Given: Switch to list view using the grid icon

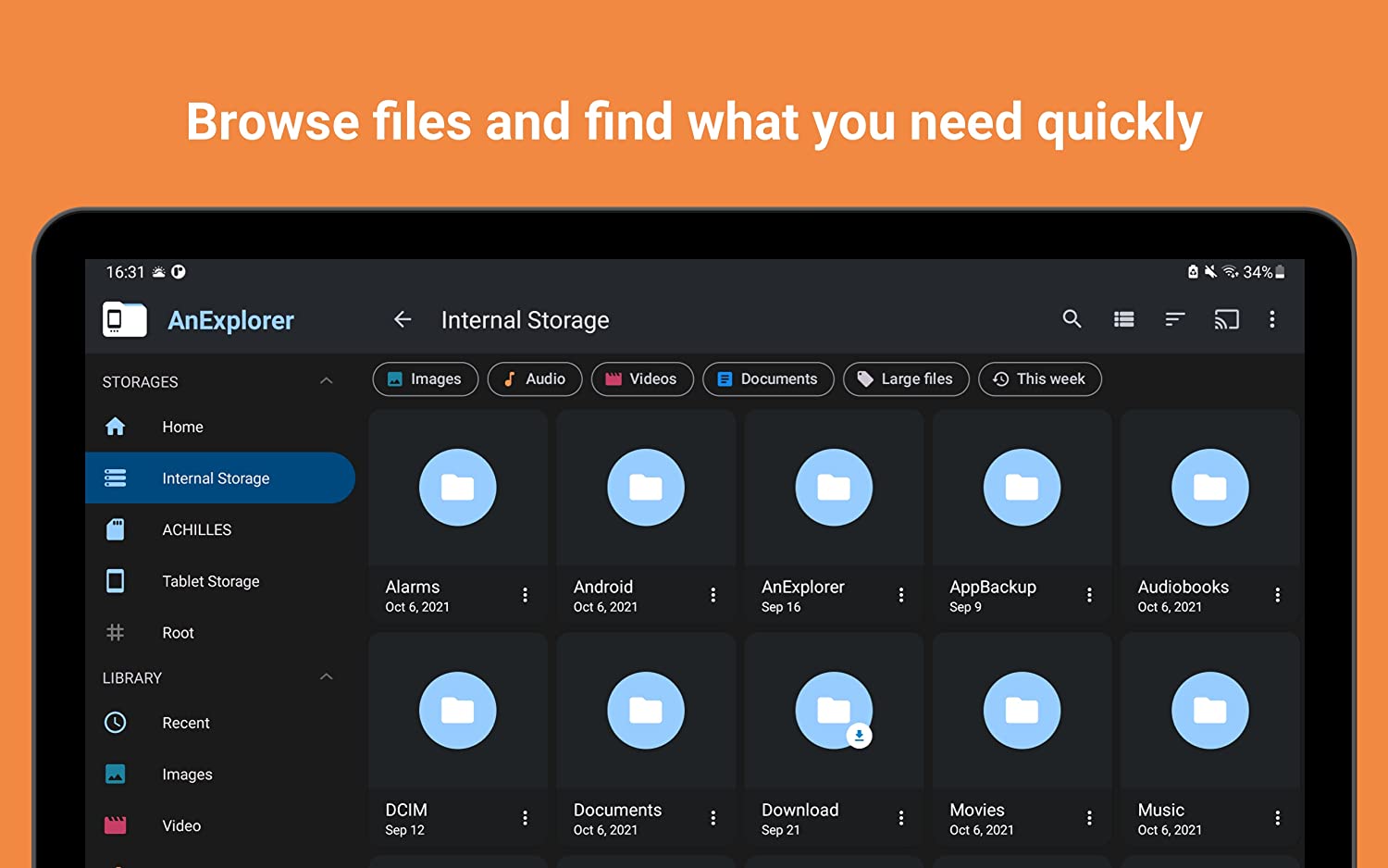Looking at the screenshot, I should pos(1123,318).
